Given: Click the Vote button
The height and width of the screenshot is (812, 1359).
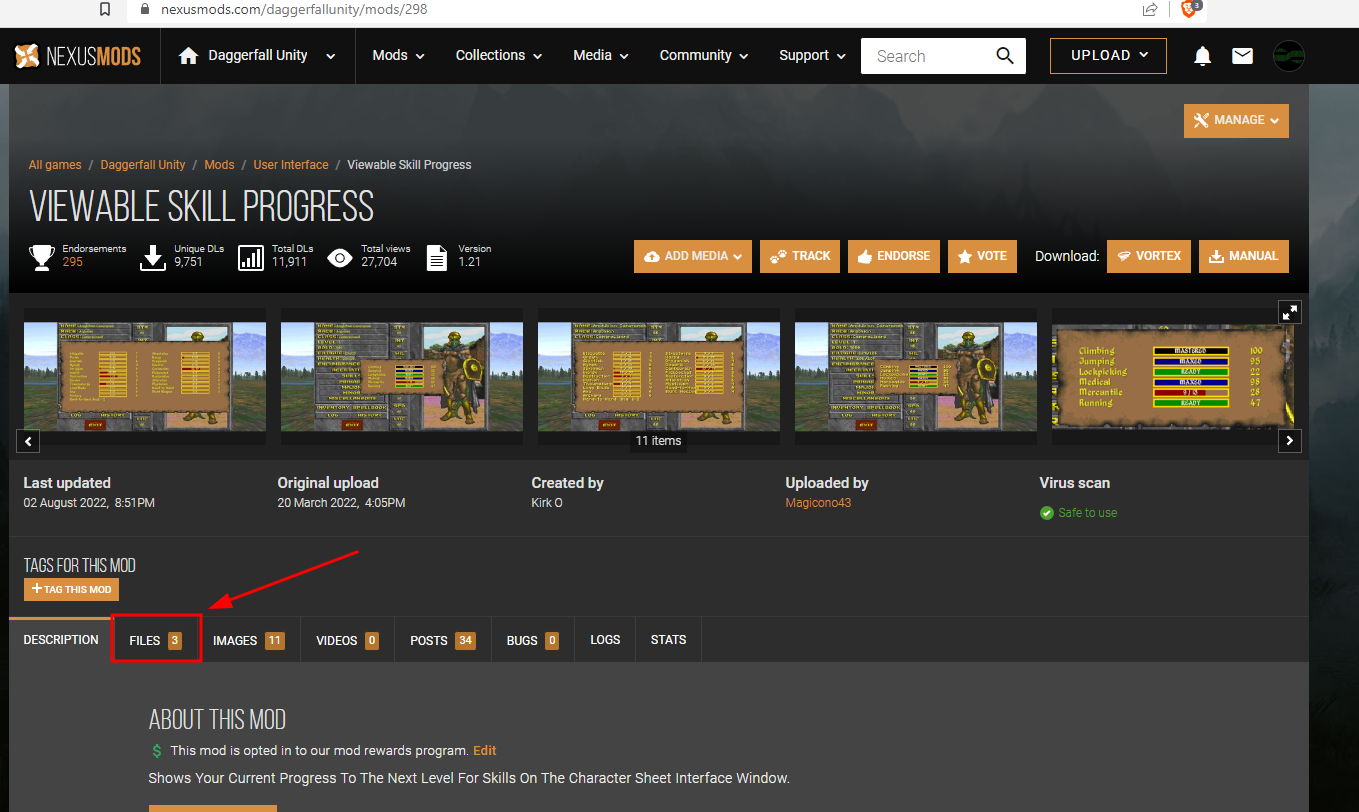Looking at the screenshot, I should coord(982,256).
